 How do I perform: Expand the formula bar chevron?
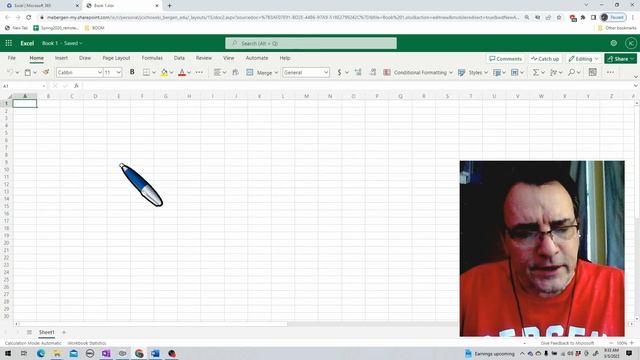pyautogui.click(x=636, y=86)
